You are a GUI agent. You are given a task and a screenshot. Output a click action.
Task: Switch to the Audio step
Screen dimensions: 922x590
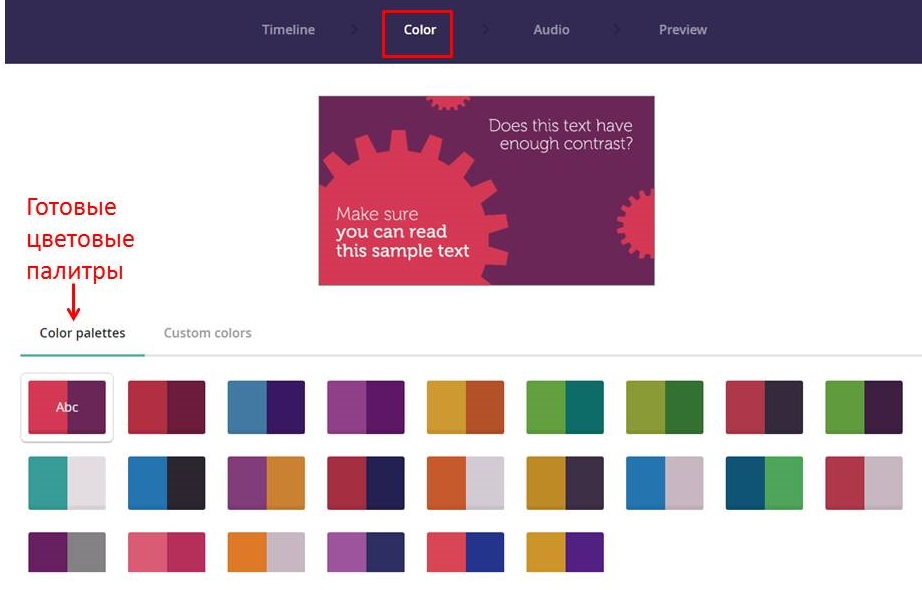pos(551,29)
